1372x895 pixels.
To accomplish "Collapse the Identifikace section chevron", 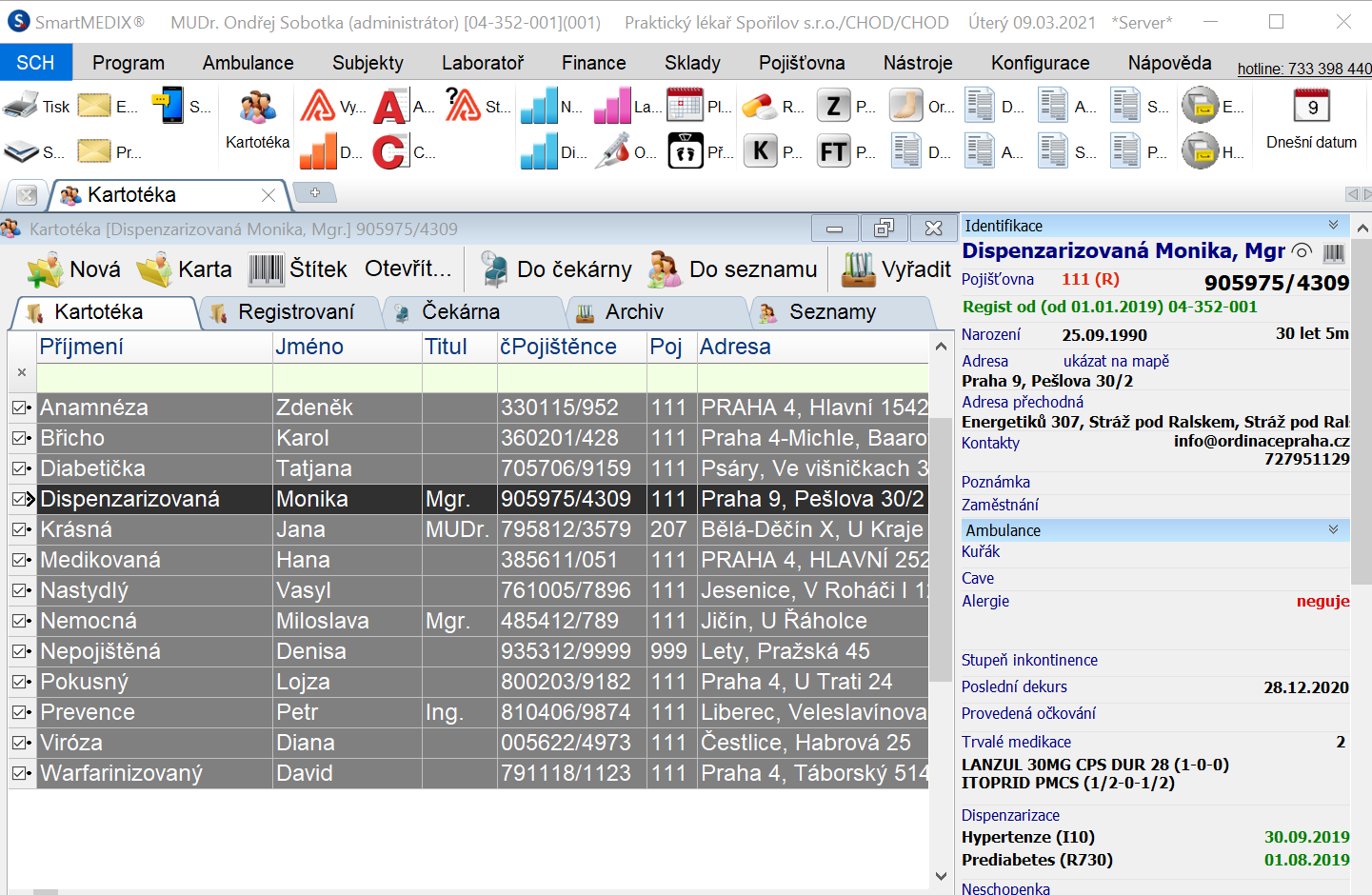I will coord(1333,226).
